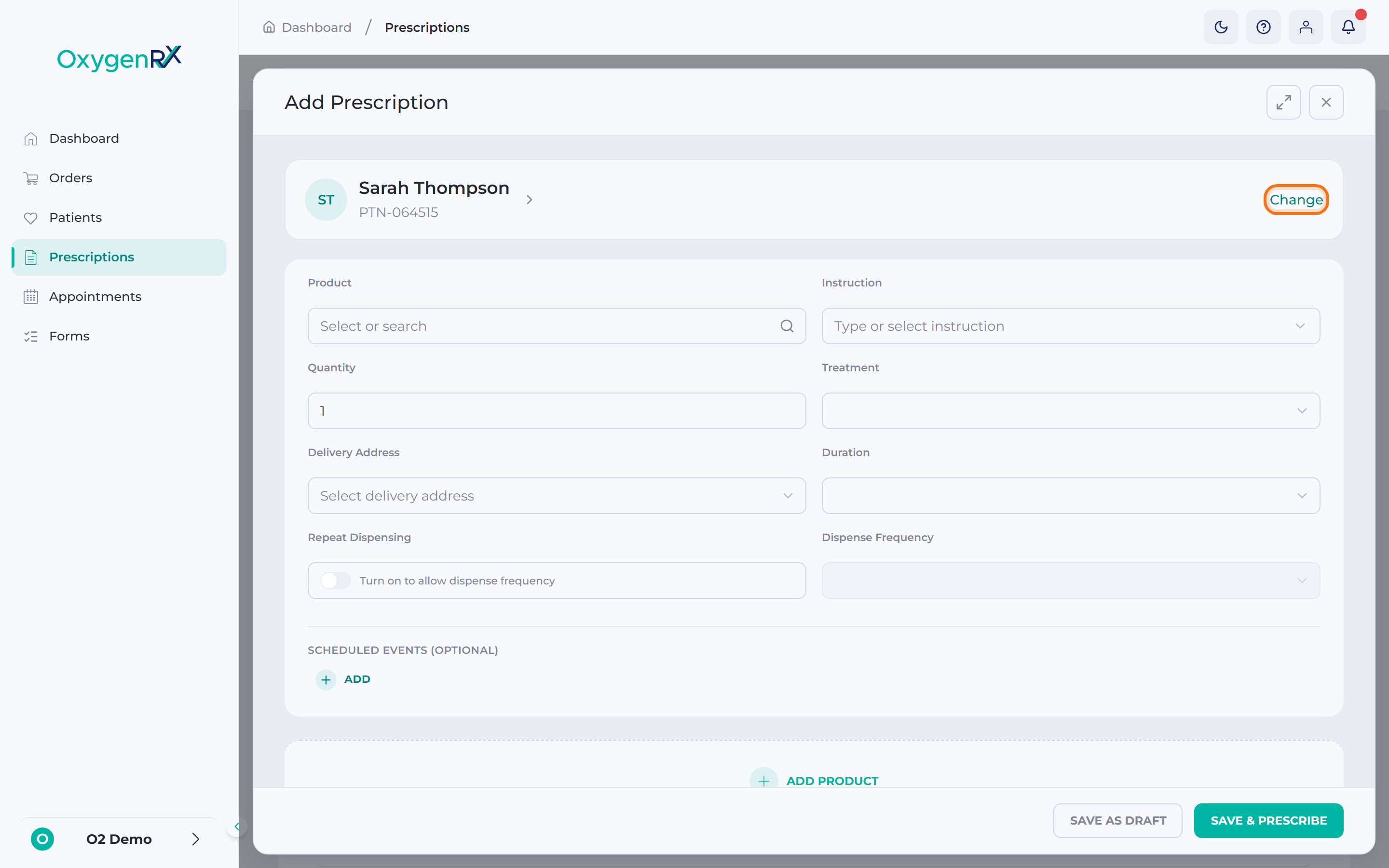Image resolution: width=1389 pixels, height=868 pixels.
Task: Go to Orders in sidebar
Action: point(120,178)
